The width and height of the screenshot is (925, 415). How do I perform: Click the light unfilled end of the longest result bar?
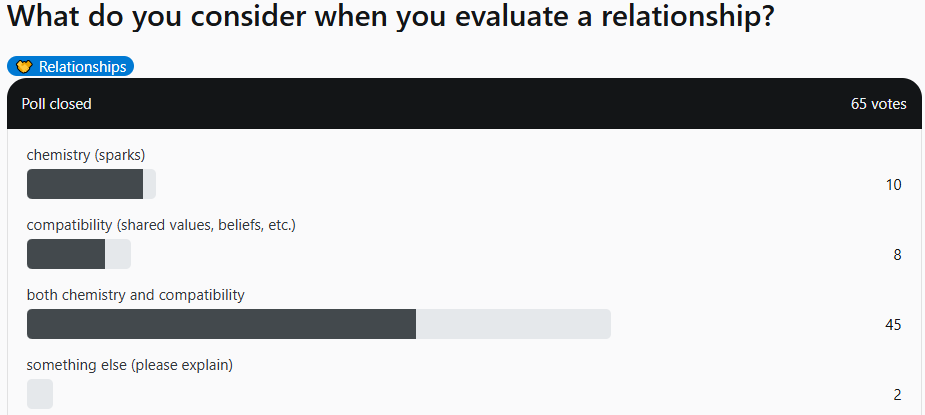coord(513,324)
